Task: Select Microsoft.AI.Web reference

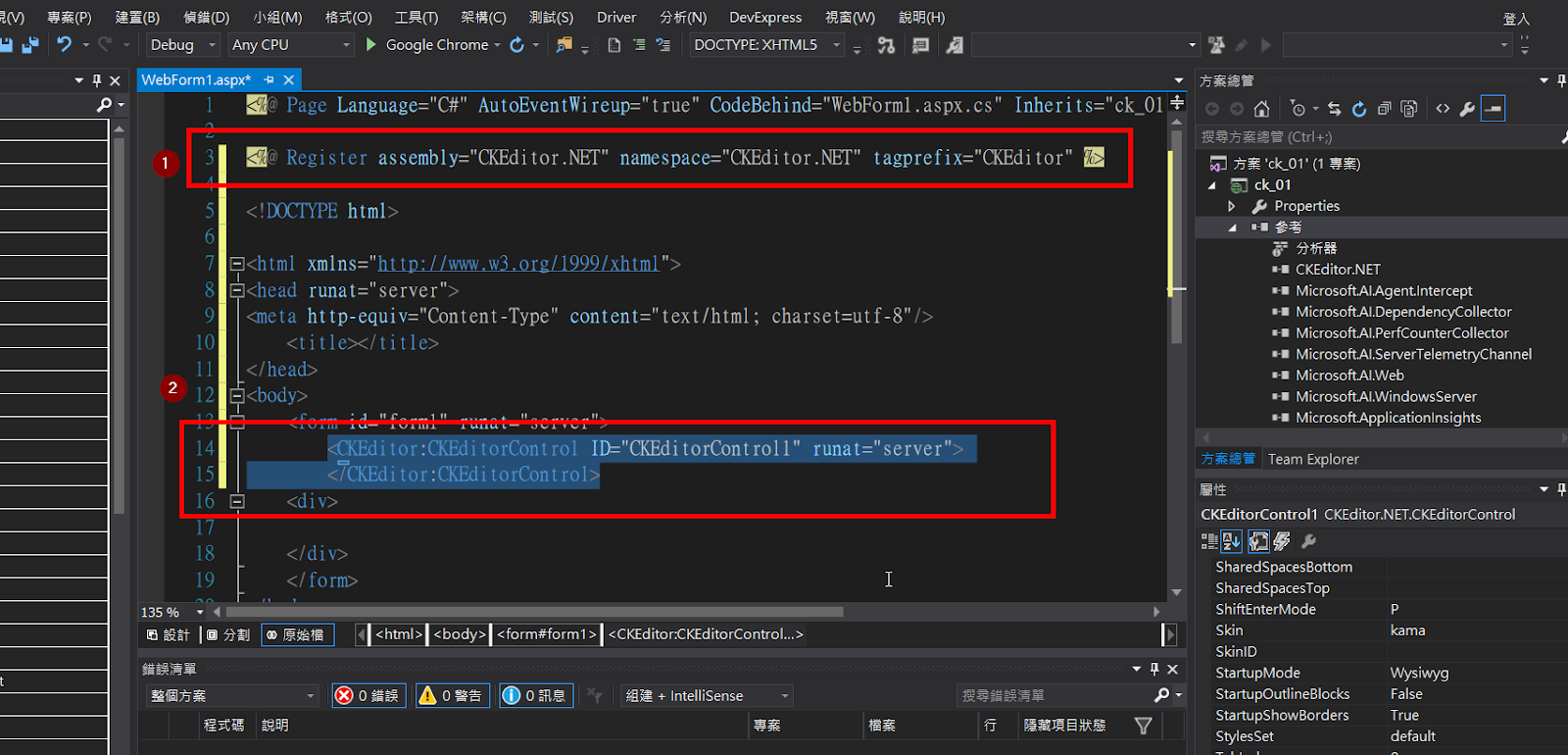Action: pyautogui.click(x=1349, y=376)
